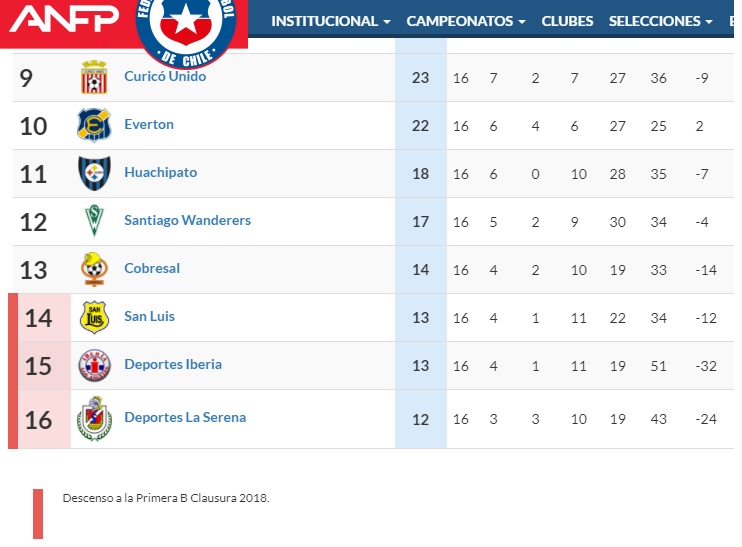Click the Curicó Unido team crest
Viewport: 742px width, 547px height.
94,77
